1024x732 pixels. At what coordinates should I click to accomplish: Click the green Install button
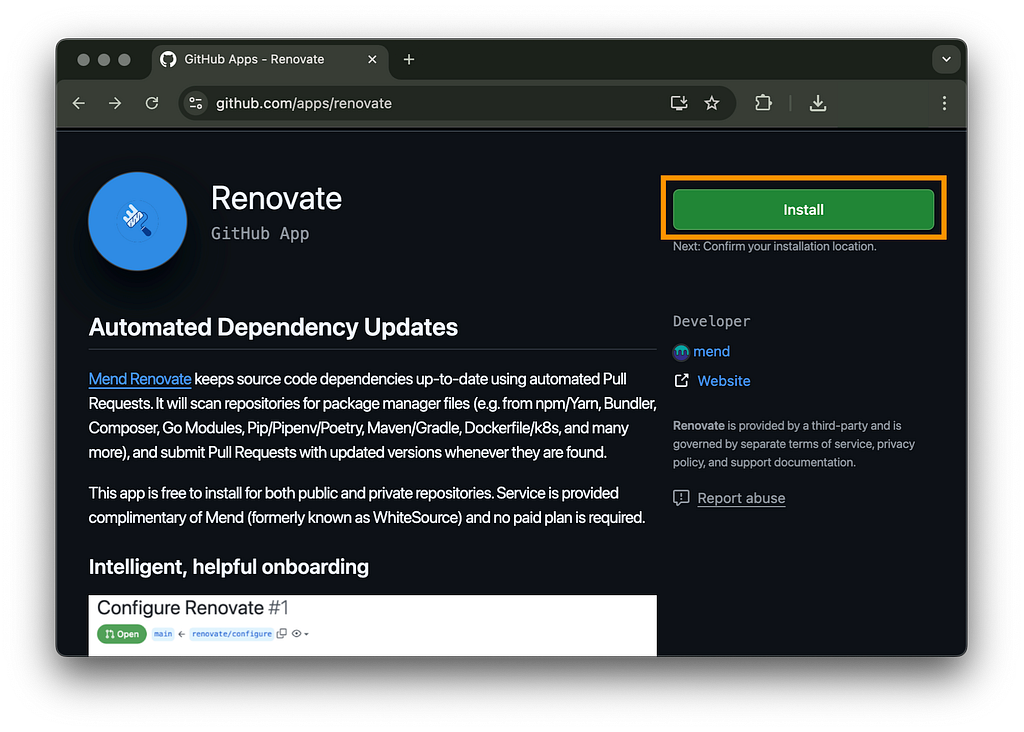click(803, 210)
